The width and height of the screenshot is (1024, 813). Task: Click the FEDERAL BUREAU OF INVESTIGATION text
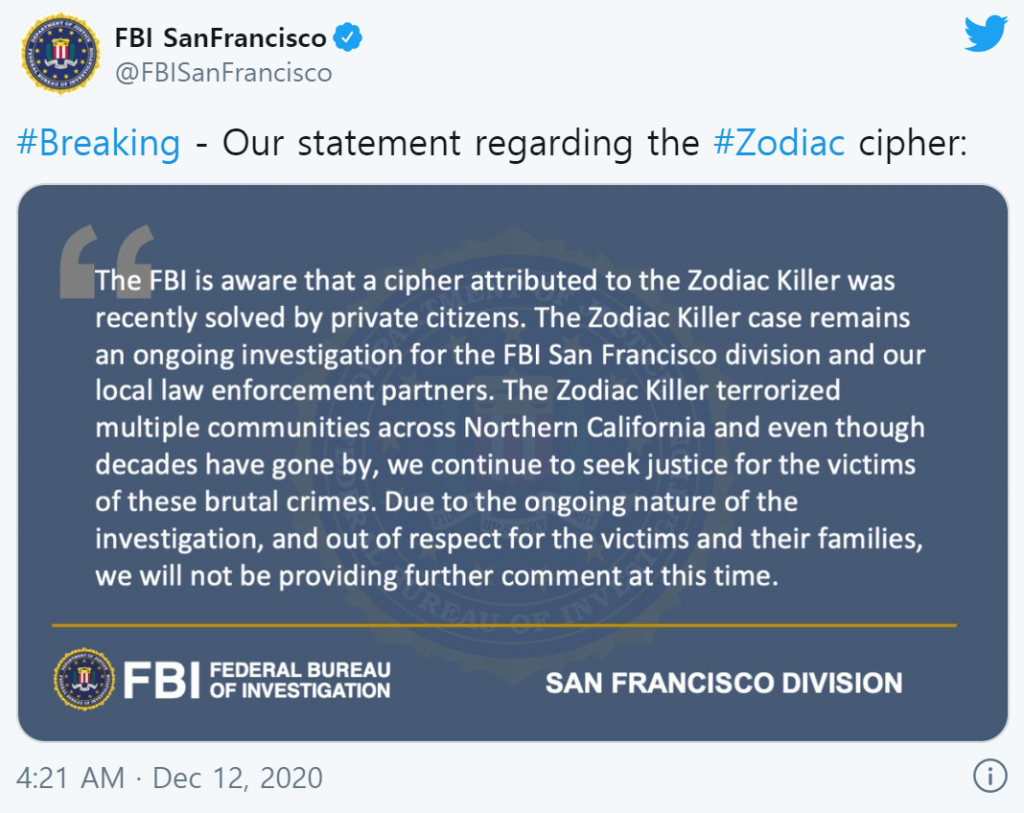[x=300, y=680]
